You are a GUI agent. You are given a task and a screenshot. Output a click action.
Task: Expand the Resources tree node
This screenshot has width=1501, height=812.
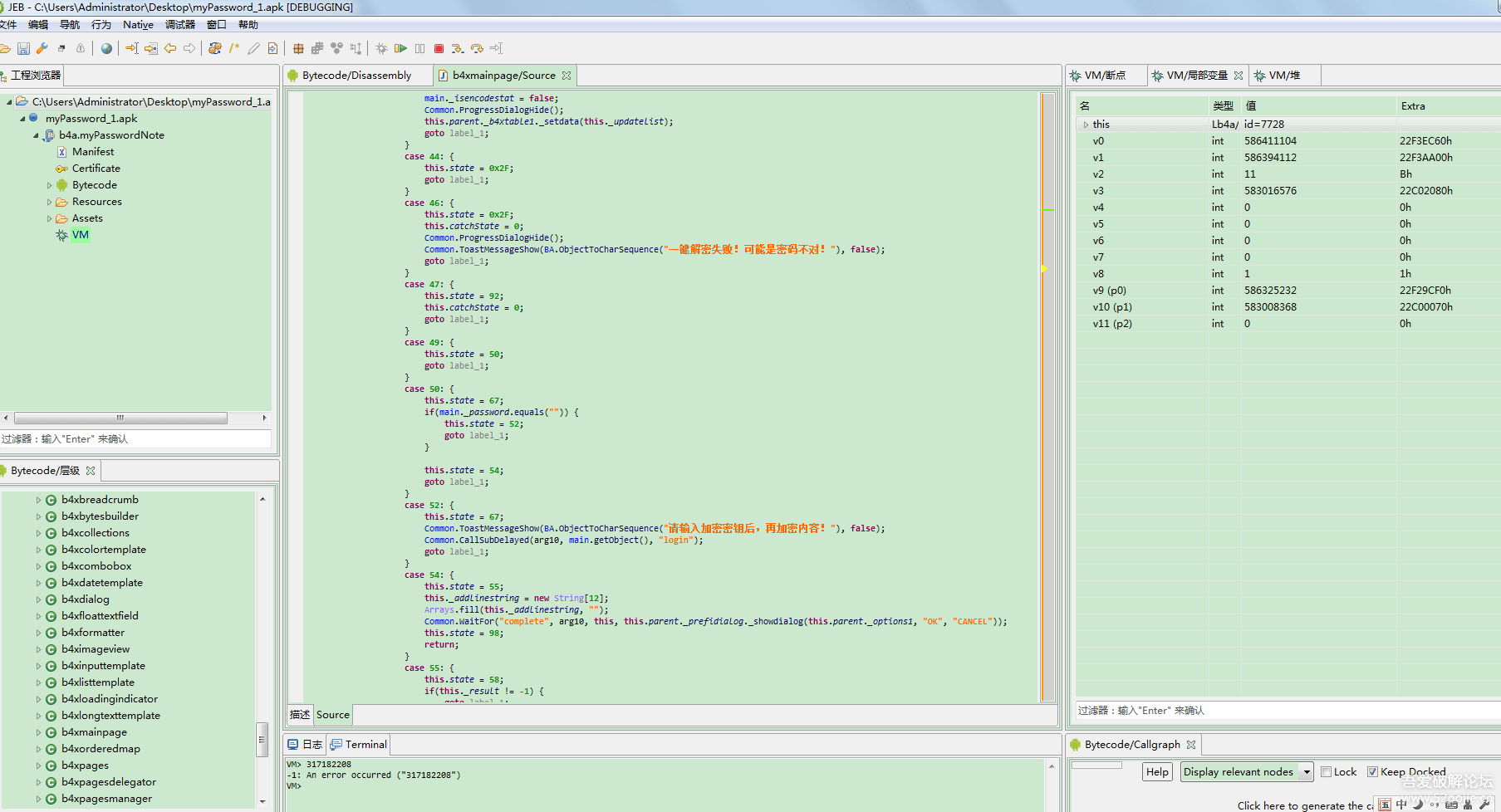coord(49,202)
